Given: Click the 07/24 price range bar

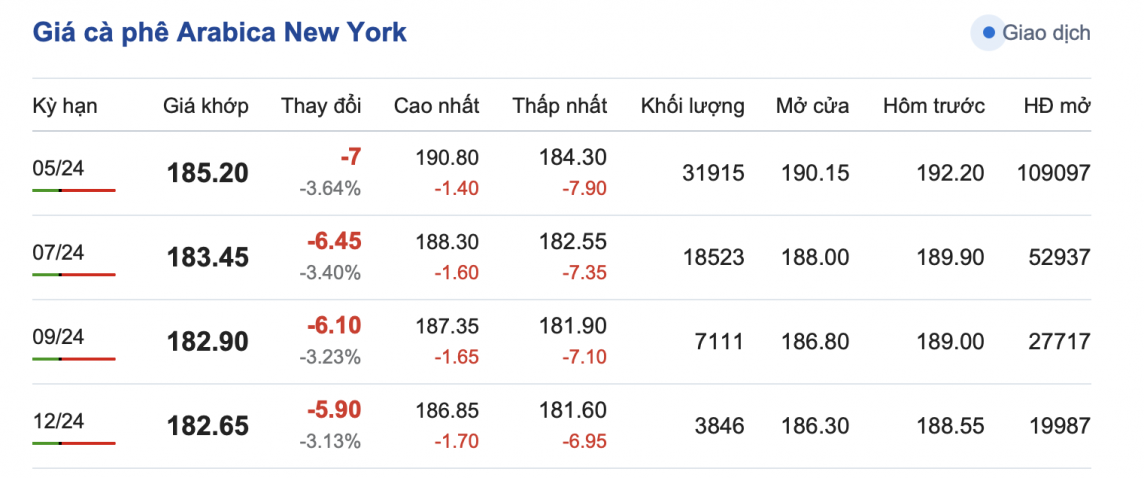Looking at the screenshot, I should pyautogui.click(x=74, y=274).
